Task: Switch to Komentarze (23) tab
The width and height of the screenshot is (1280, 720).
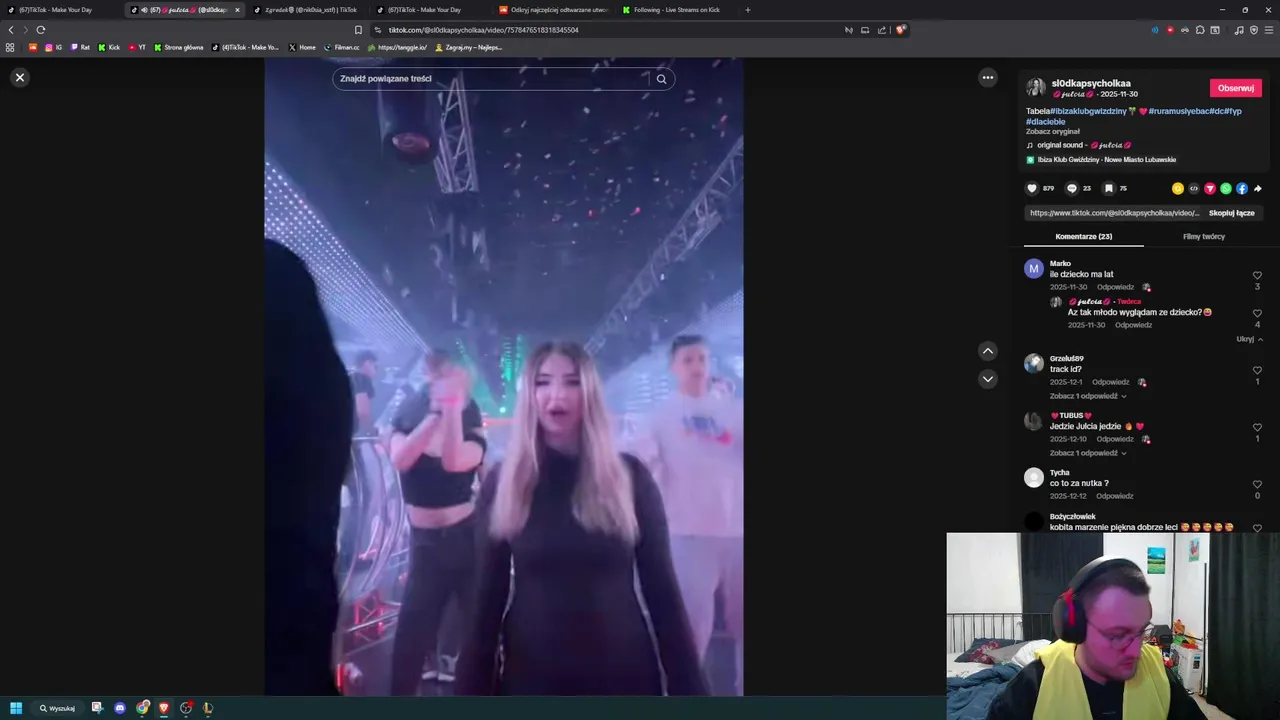Action: tap(1084, 237)
